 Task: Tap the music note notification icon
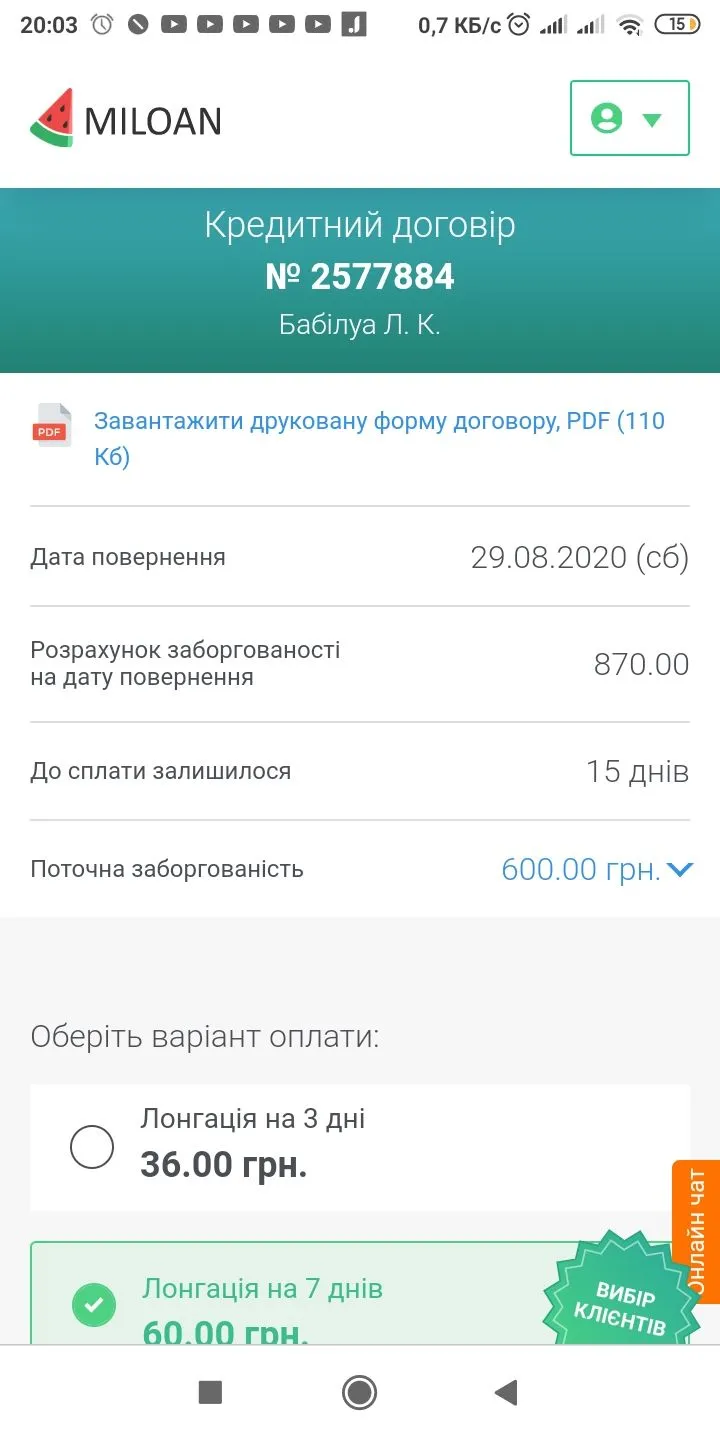354,25
